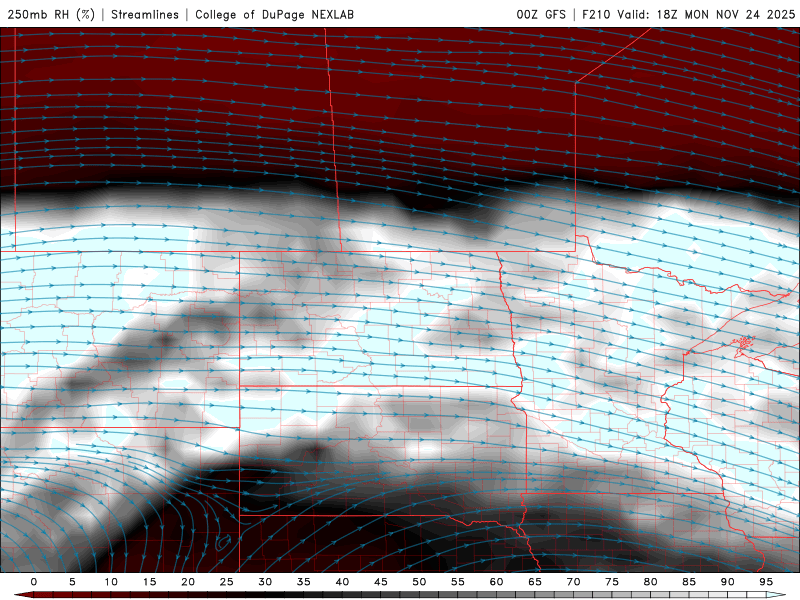This screenshot has width=800, height=600.
Task: Click the "F210" forecast hour text
Action: pyautogui.click(x=596, y=14)
